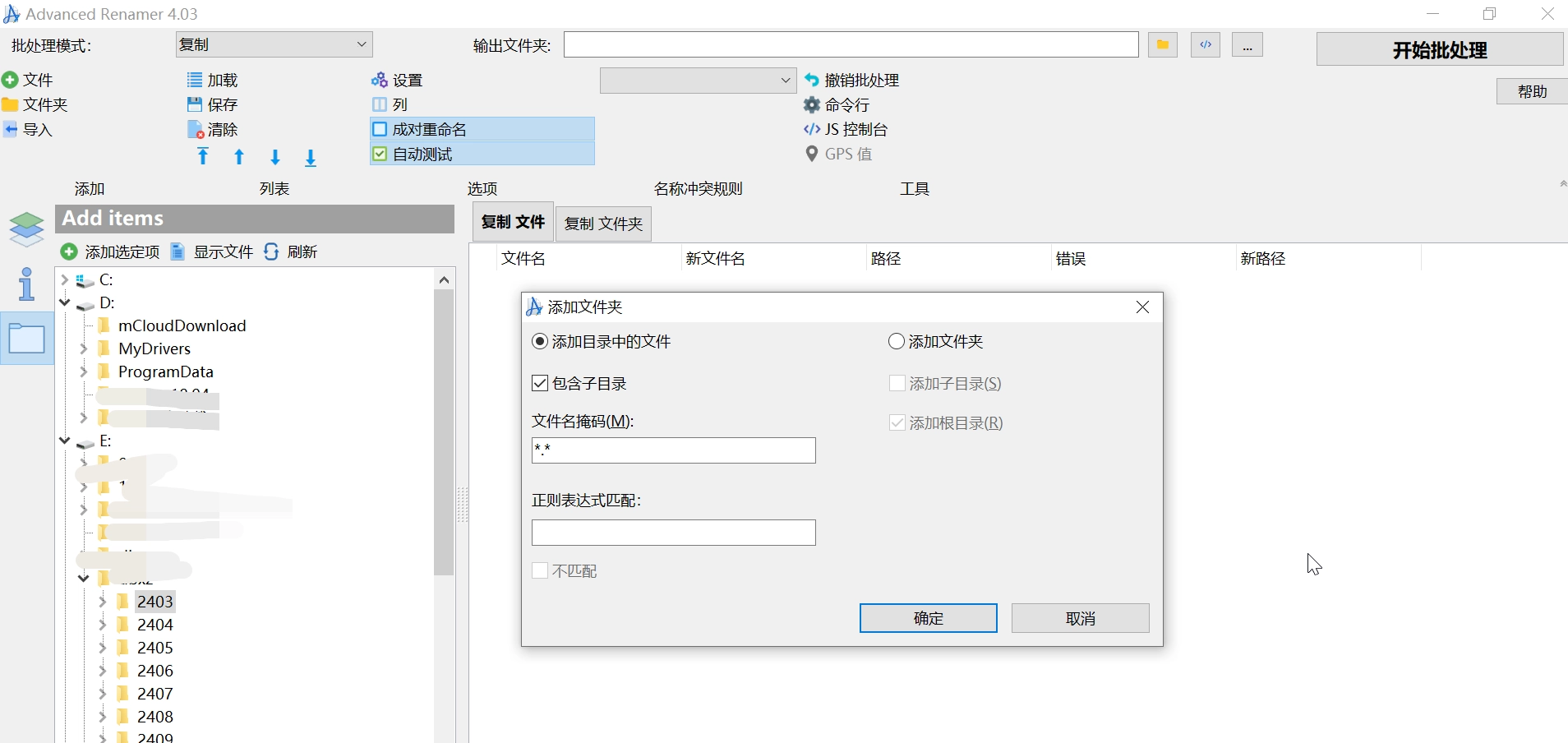This screenshot has height=743, width=1568.
Task: Click the ... button next to the output folder
Action: coord(1247,44)
